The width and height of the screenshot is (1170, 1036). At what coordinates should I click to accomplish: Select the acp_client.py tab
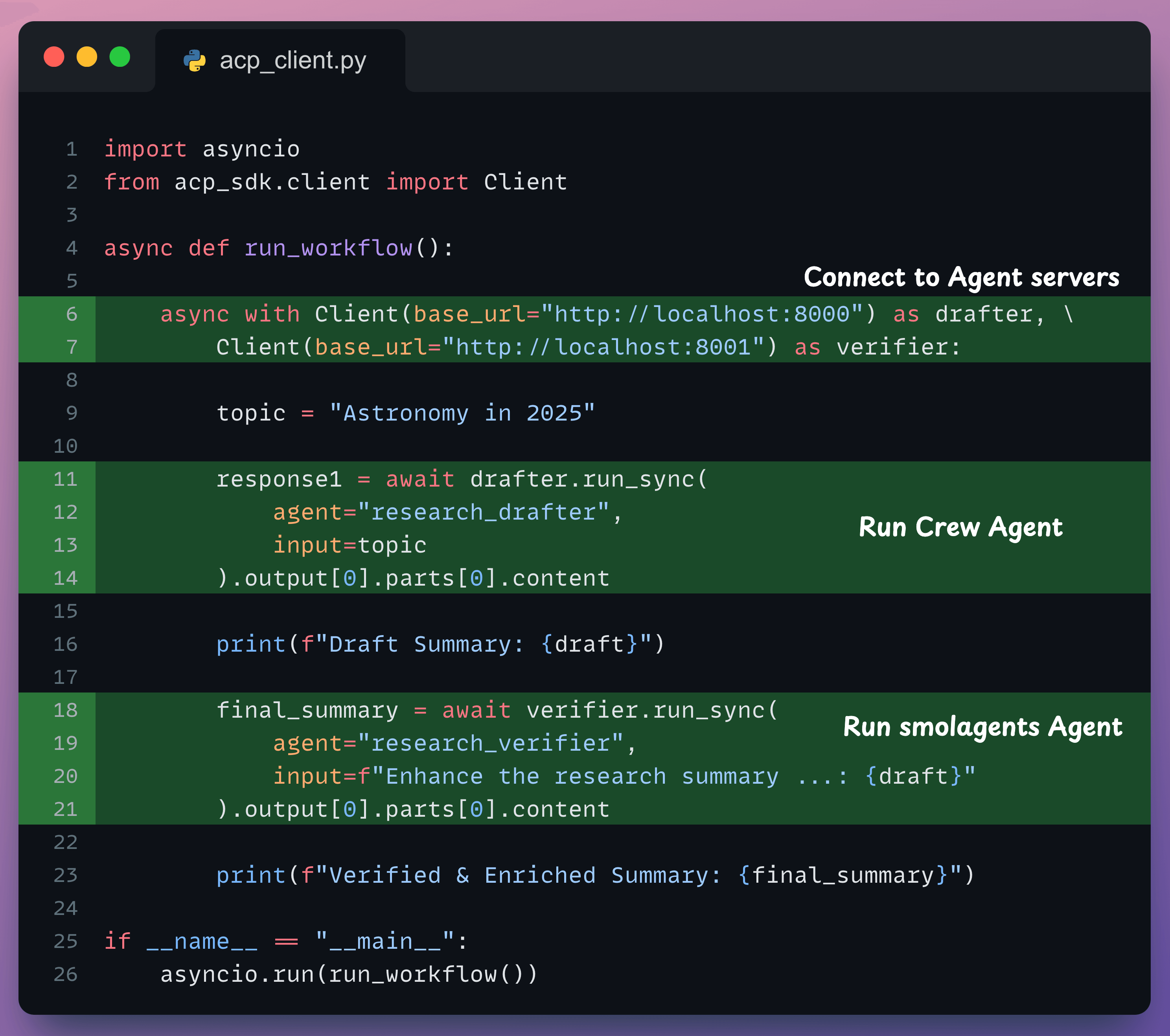click(292, 61)
